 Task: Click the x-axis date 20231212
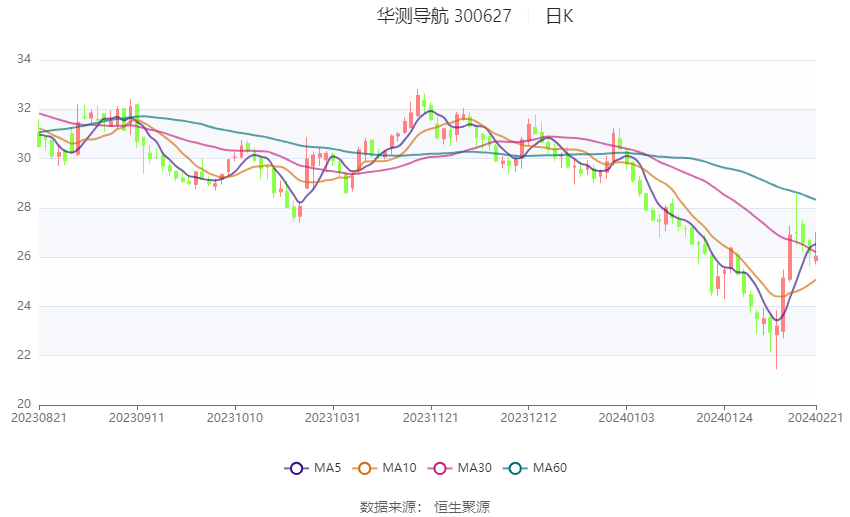529,418
